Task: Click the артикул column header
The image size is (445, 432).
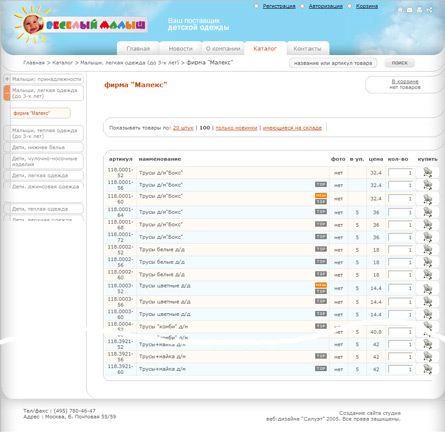Action: coord(121,159)
